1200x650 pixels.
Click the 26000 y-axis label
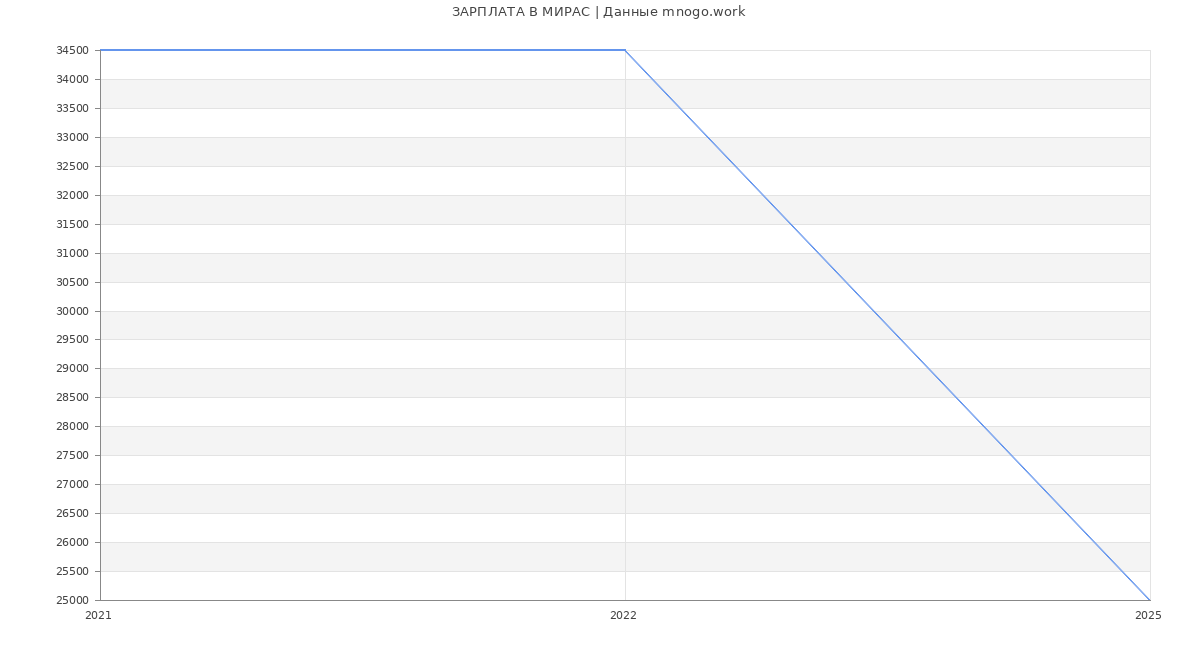click(72, 542)
